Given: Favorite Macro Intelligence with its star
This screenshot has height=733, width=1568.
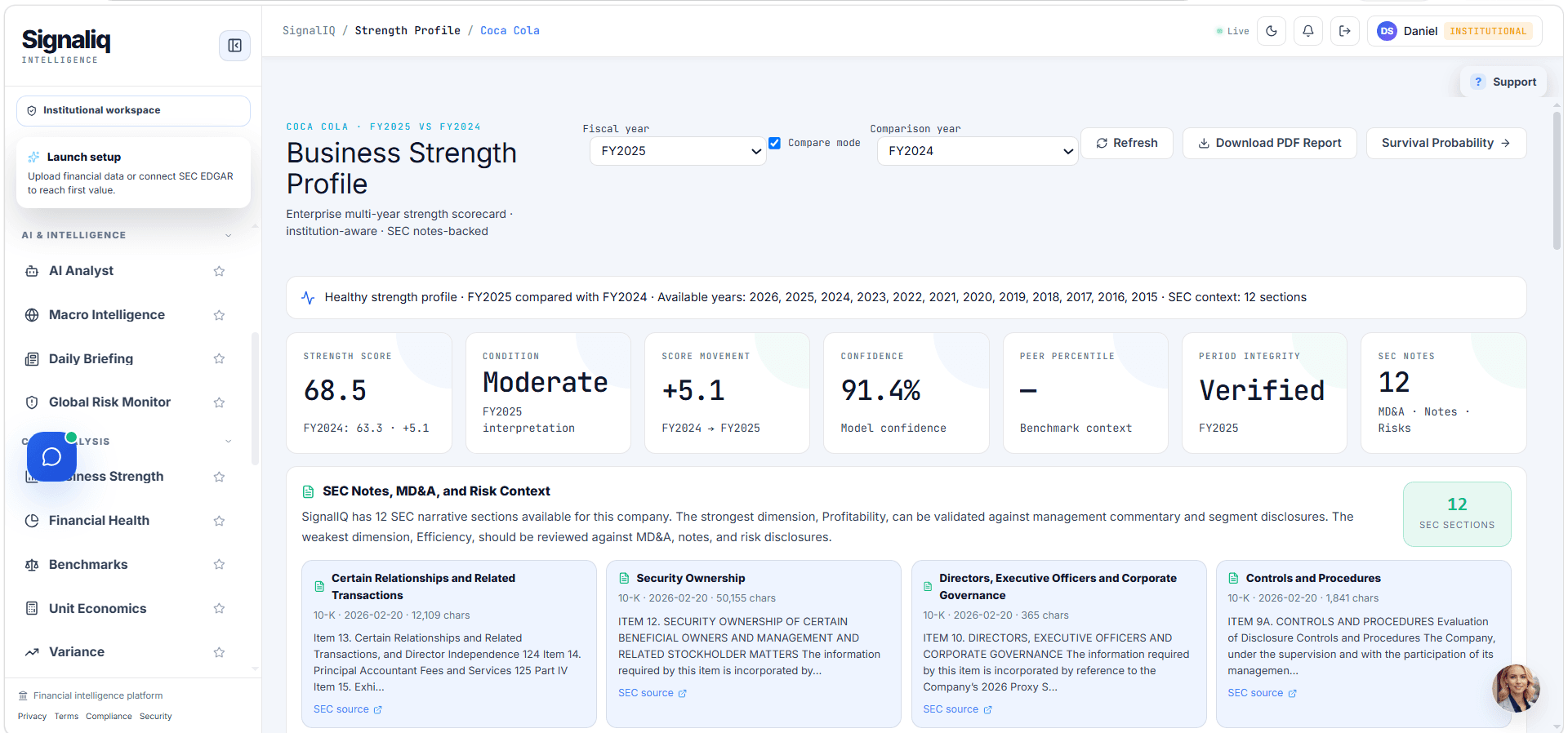Looking at the screenshot, I should click(x=219, y=315).
